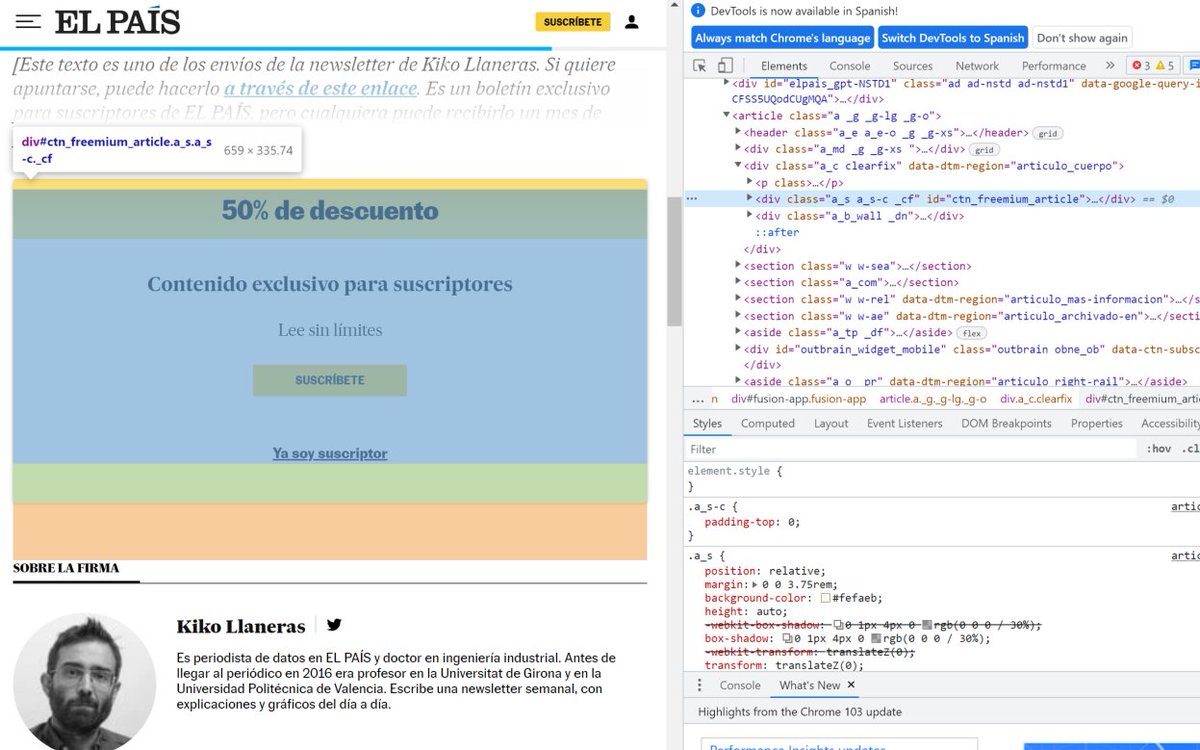Collapse the a_c clearfix div node
1200x750 pixels.
point(739,166)
